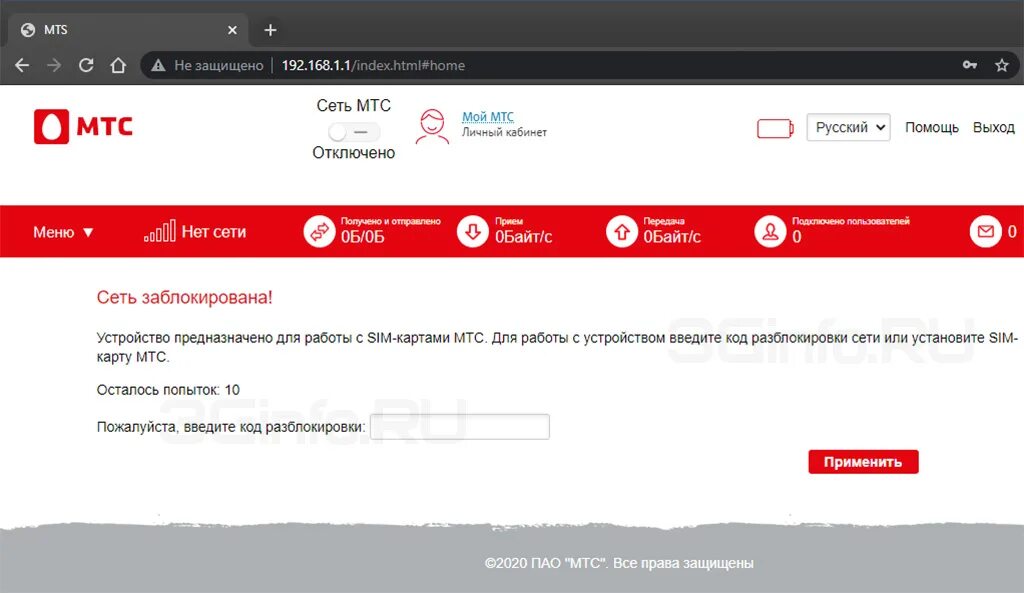This screenshot has height=593, width=1024.
Task: Open the Мой МТС link
Action: pyautogui.click(x=488, y=116)
